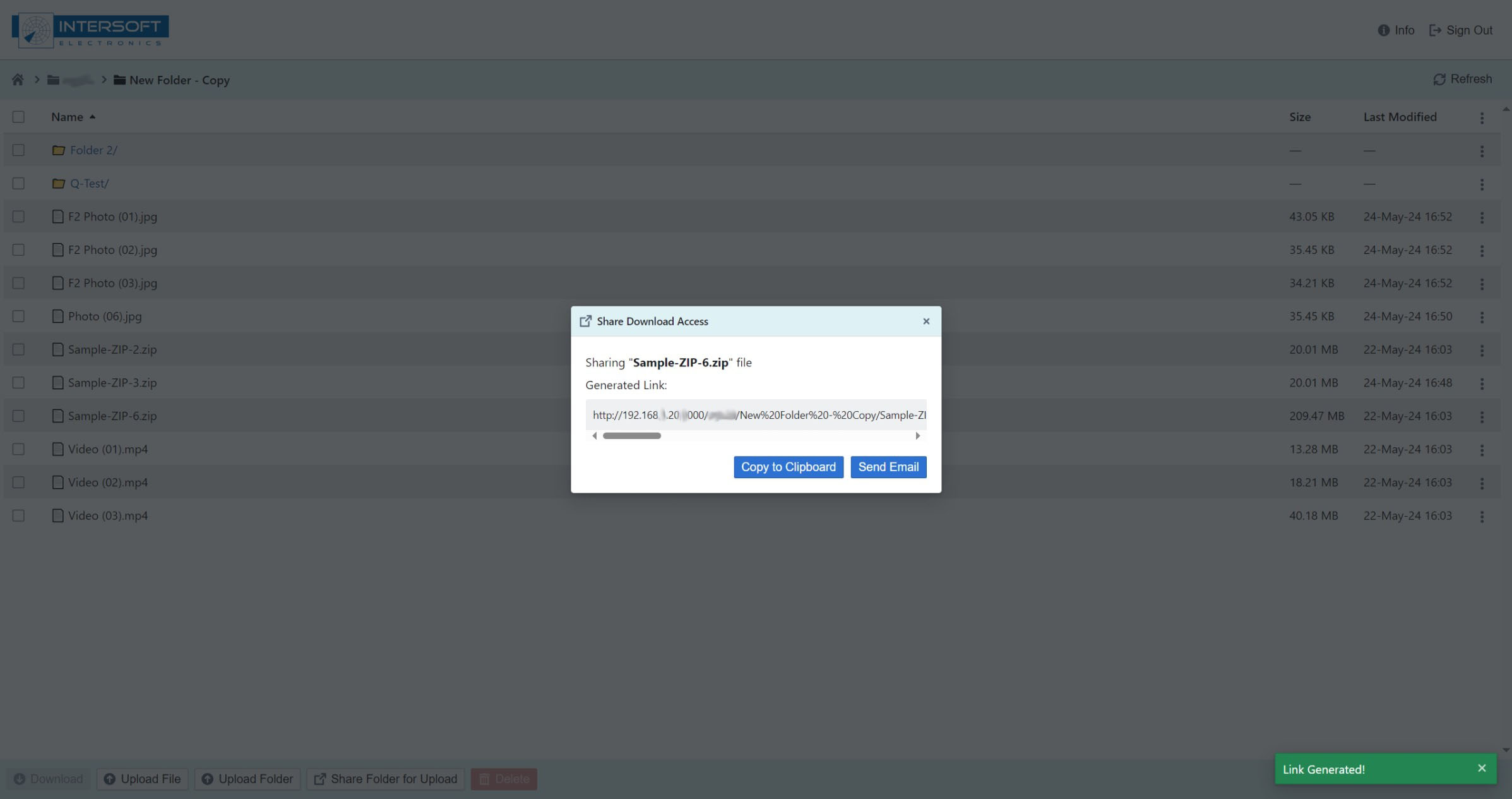Tick the checkbox for Sample-ZIP-2.zip
The image size is (1512, 799).
pos(18,349)
